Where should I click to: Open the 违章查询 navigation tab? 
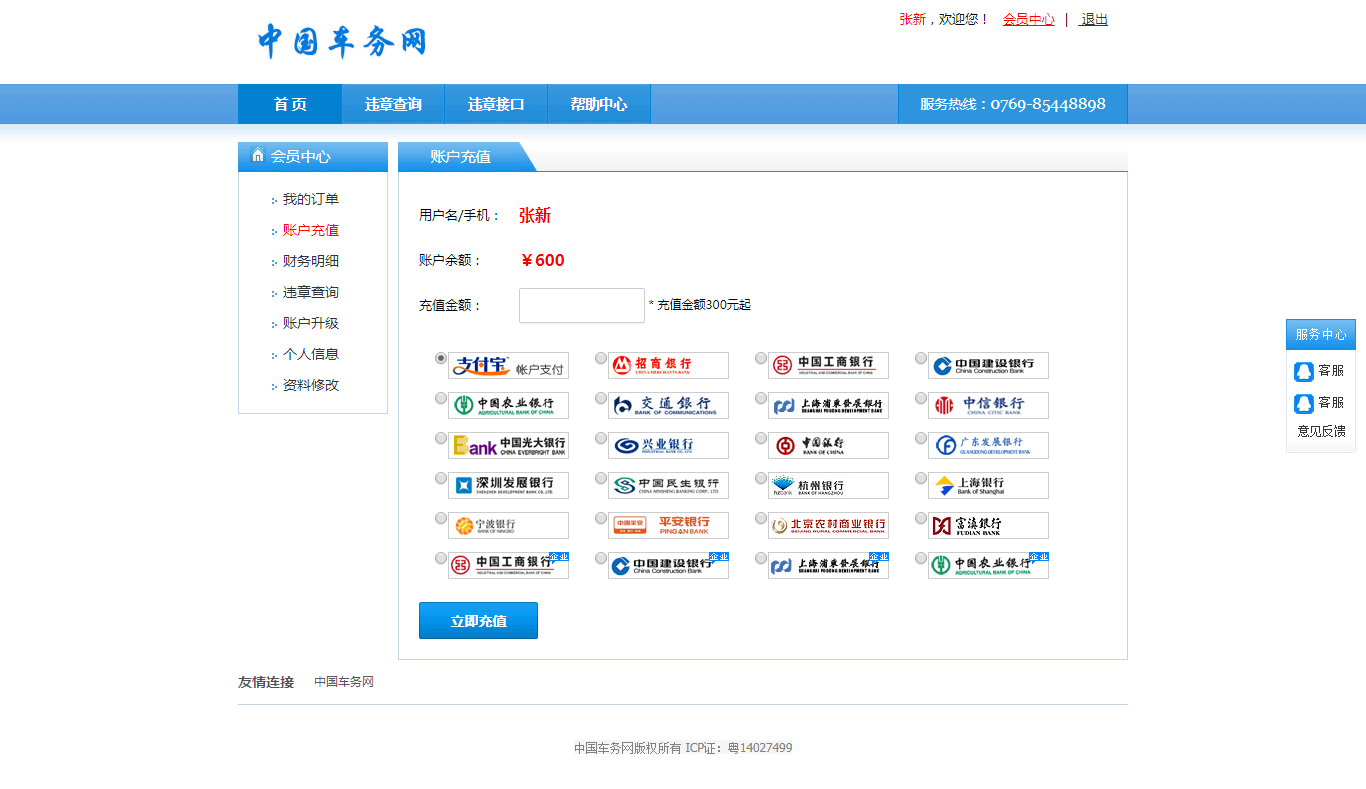tap(393, 104)
